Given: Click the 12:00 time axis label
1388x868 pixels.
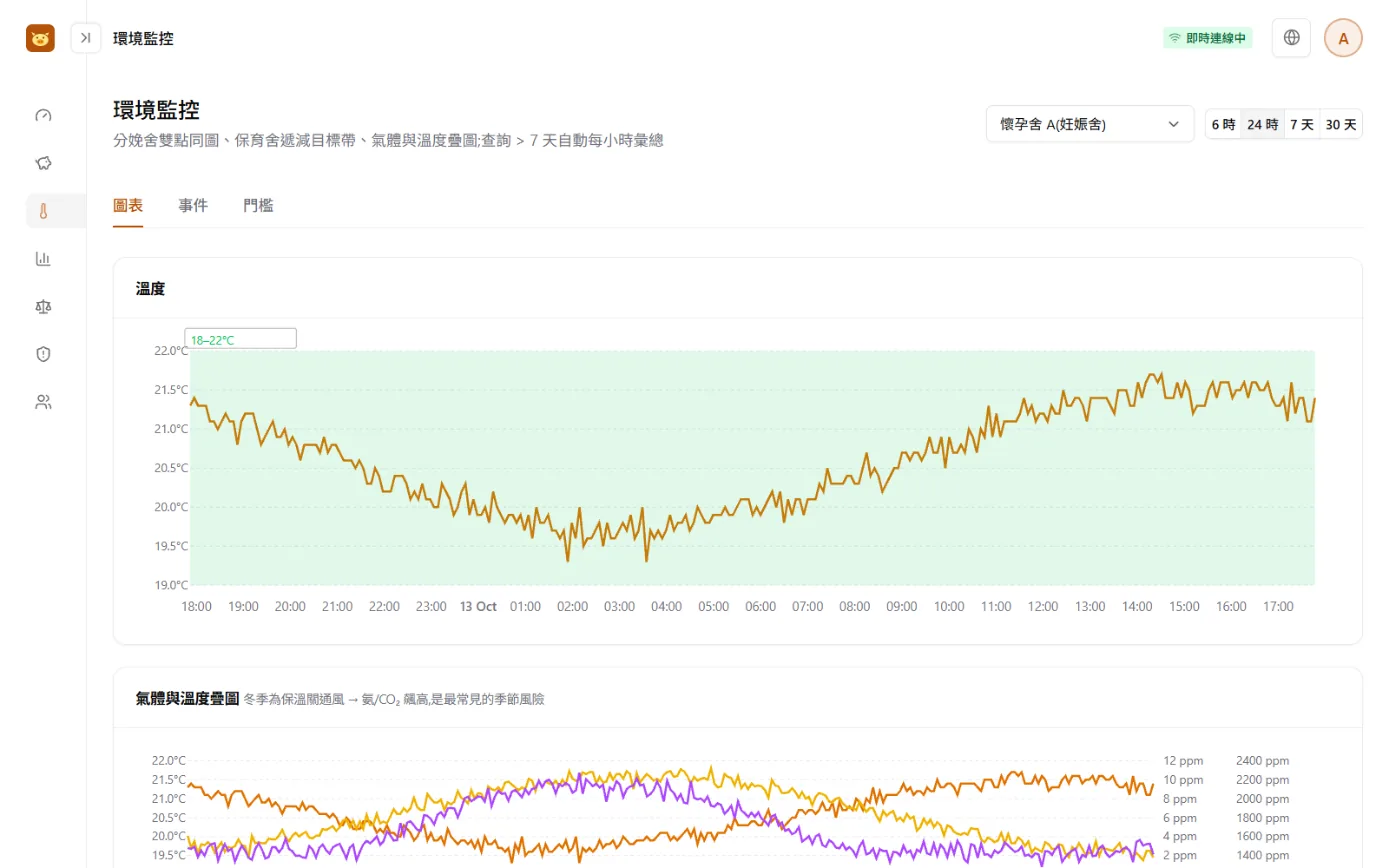Looking at the screenshot, I should (1043, 607).
